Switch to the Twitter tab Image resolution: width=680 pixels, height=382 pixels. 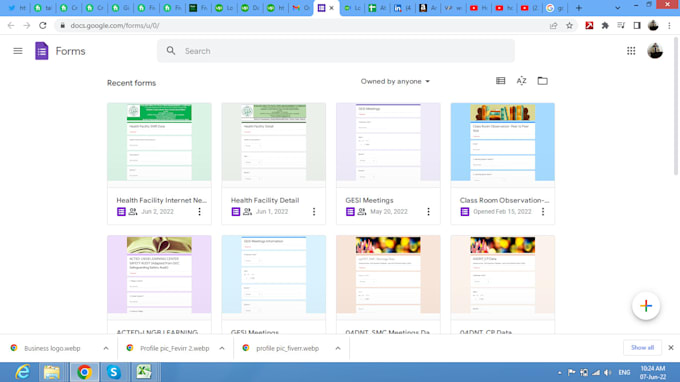(16, 8)
